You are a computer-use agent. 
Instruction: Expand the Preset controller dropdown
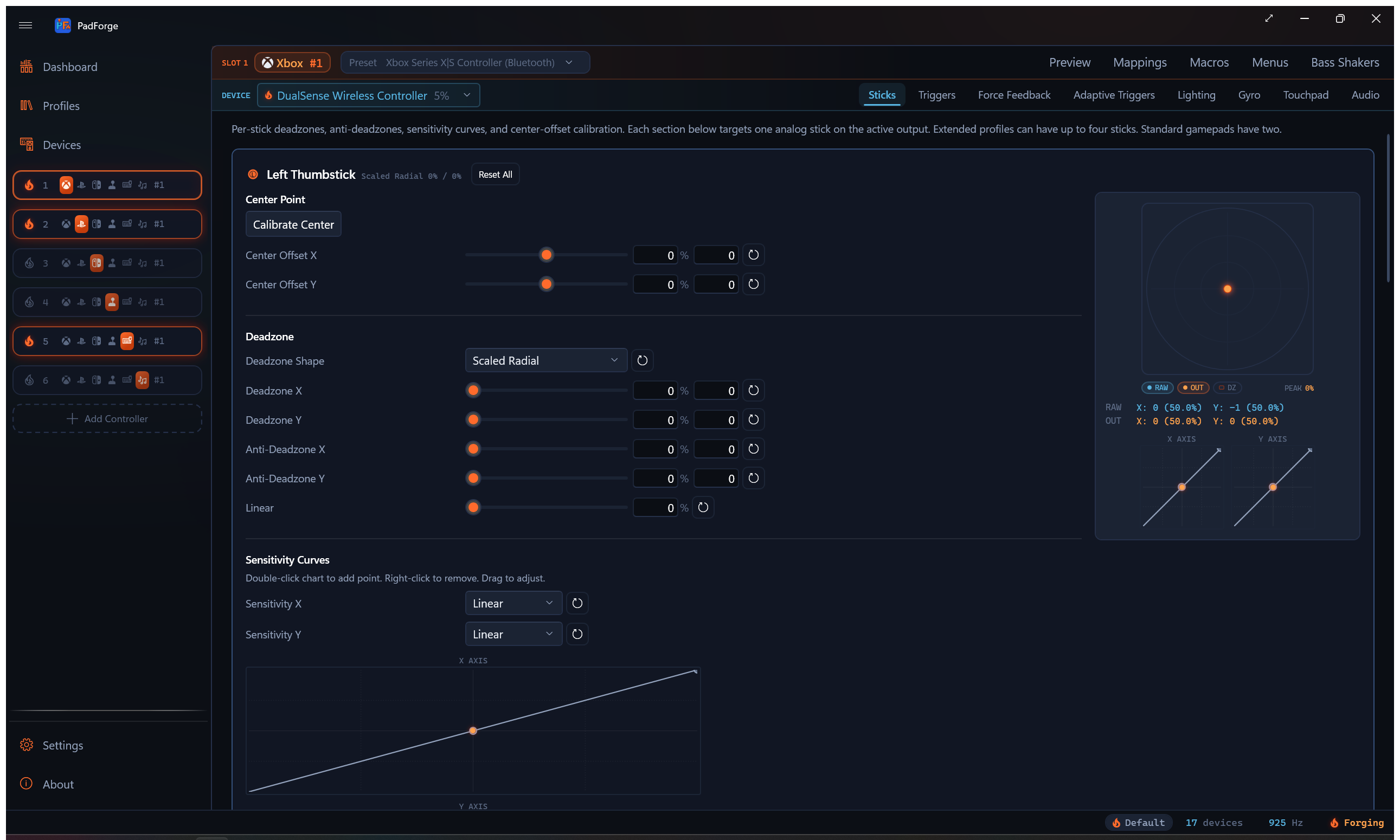(x=465, y=63)
